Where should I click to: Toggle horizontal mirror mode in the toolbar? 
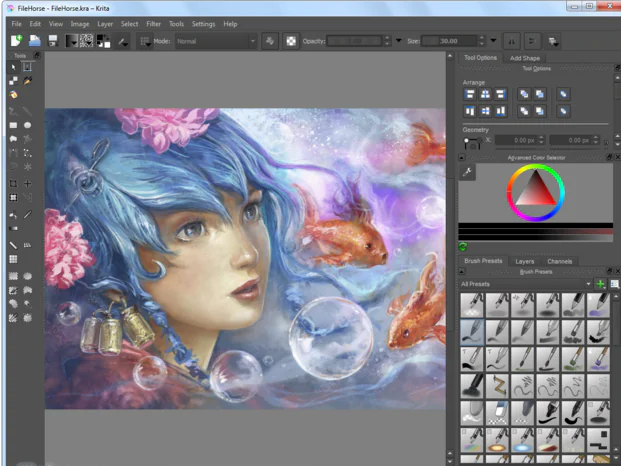click(x=512, y=41)
